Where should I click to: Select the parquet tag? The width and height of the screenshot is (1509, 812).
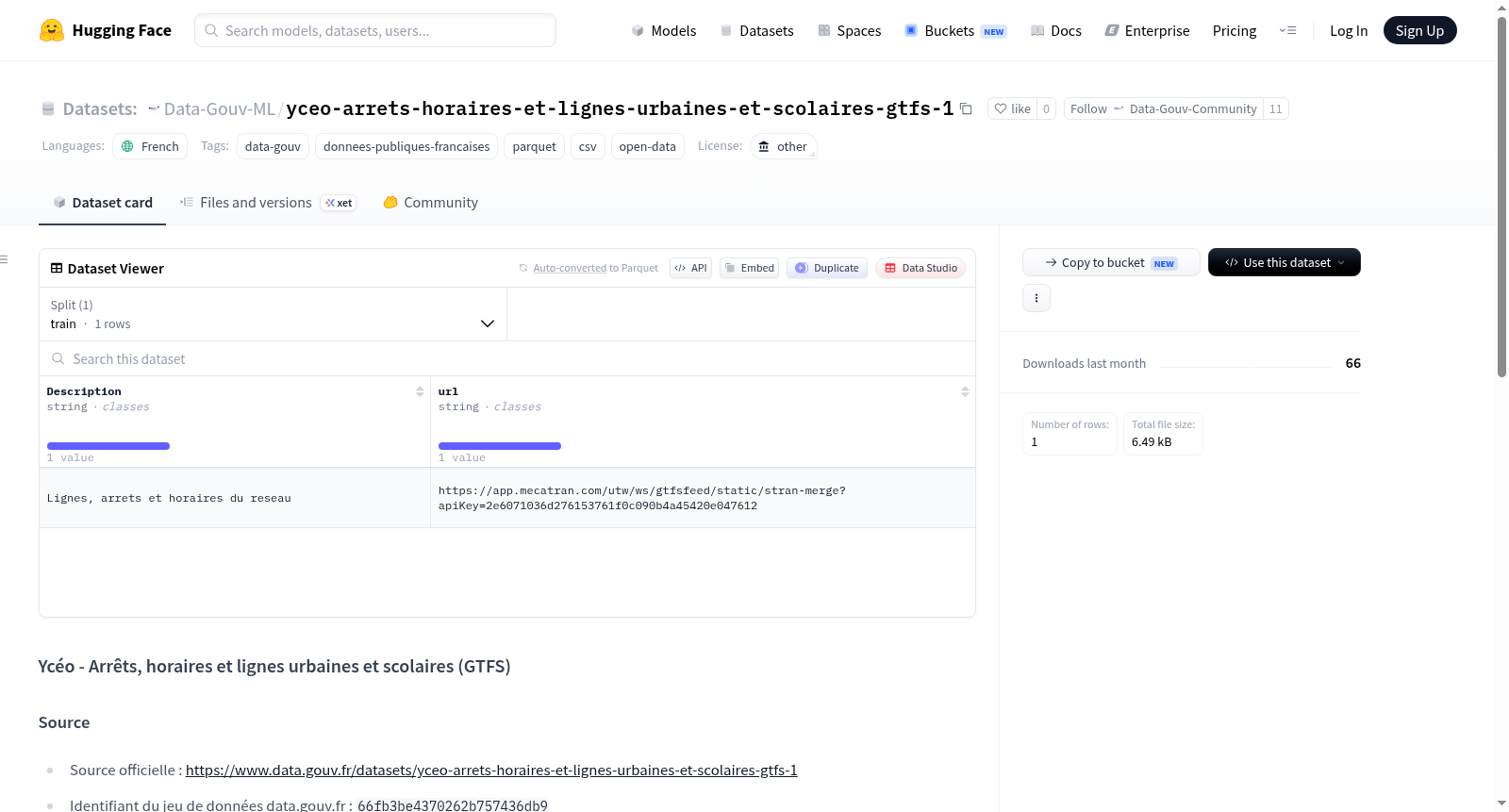535,146
